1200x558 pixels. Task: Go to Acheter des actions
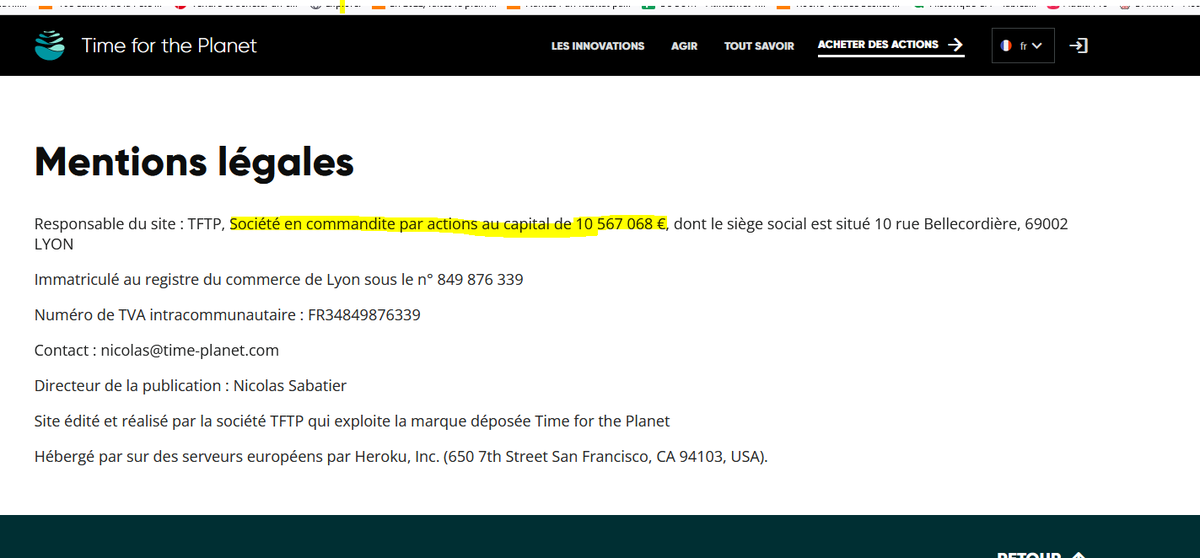pos(878,45)
